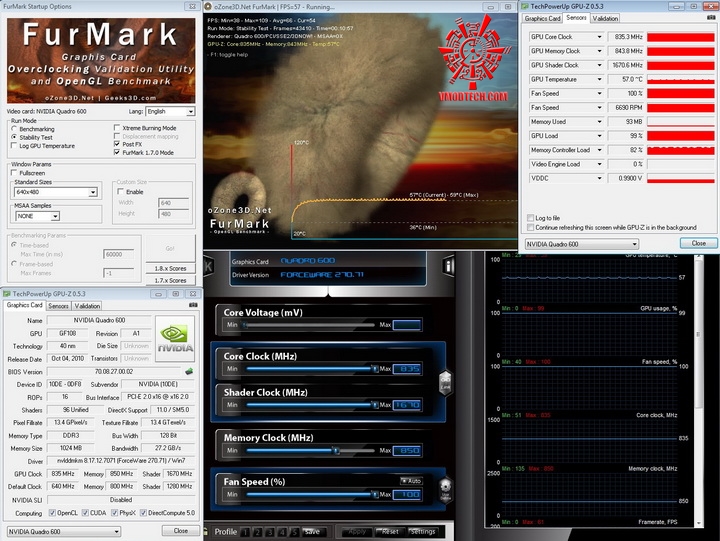720x541 pixels.
Task: Toggle the core/shader clock link icon
Action: pos(445,382)
